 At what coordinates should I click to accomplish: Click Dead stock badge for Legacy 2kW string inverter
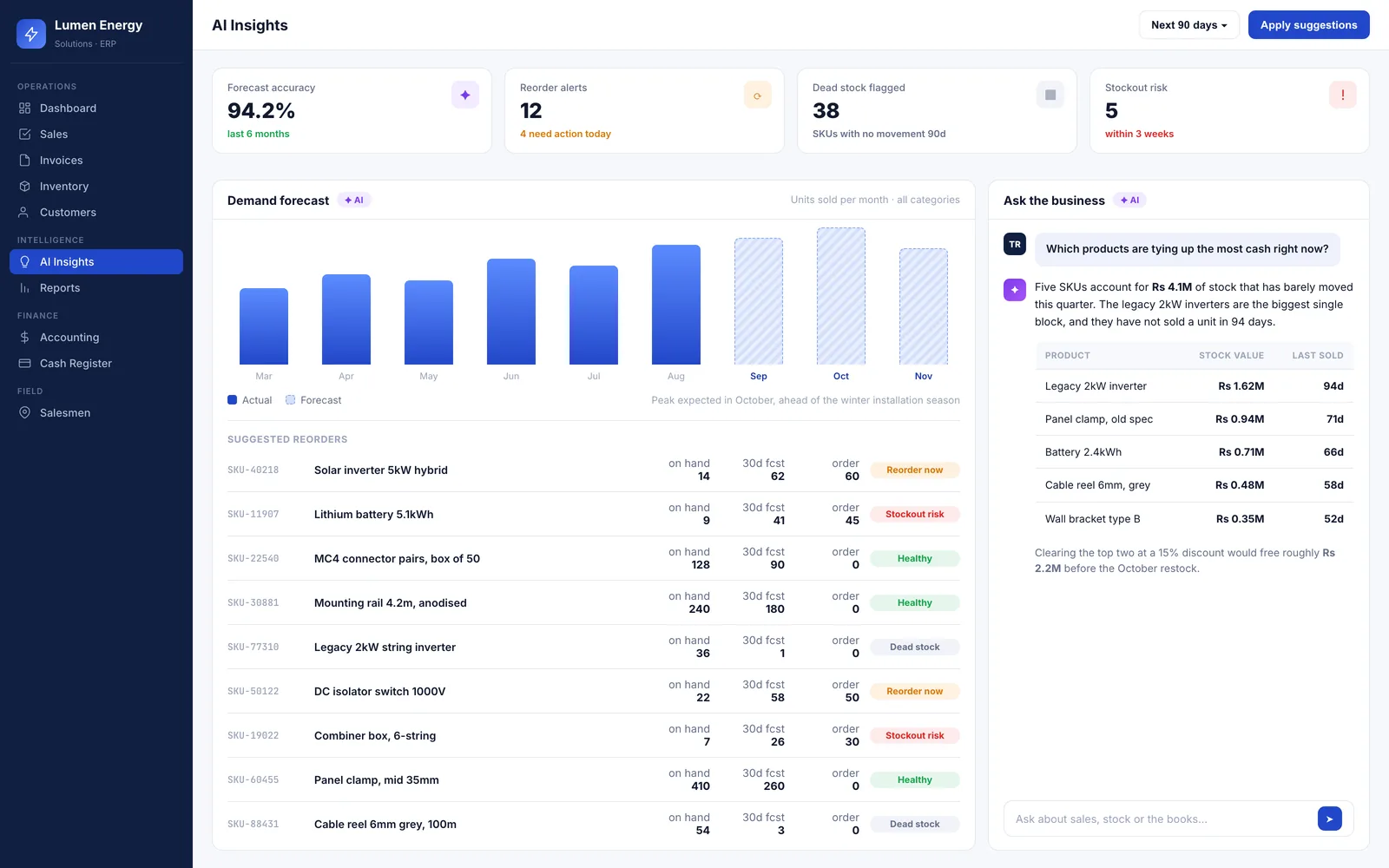914,648
